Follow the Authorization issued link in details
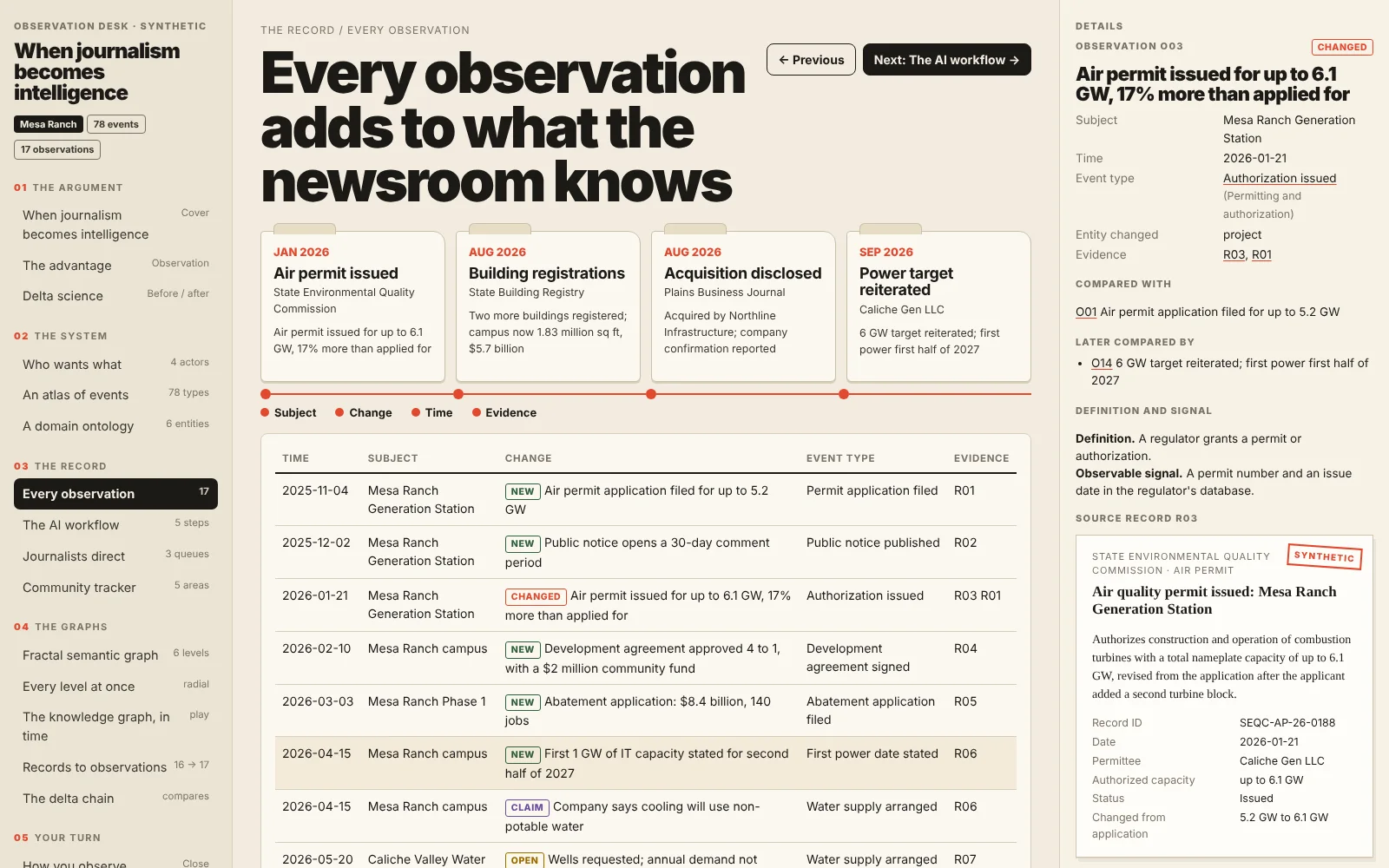1389x868 pixels. point(1280,178)
